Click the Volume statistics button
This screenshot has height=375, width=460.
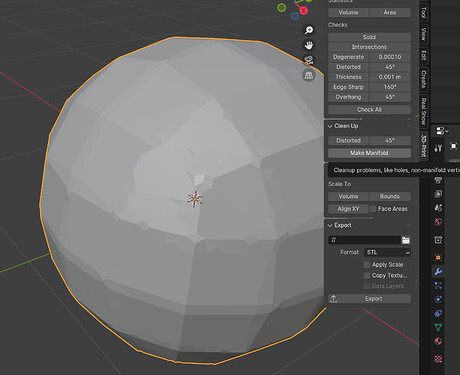[348, 13]
